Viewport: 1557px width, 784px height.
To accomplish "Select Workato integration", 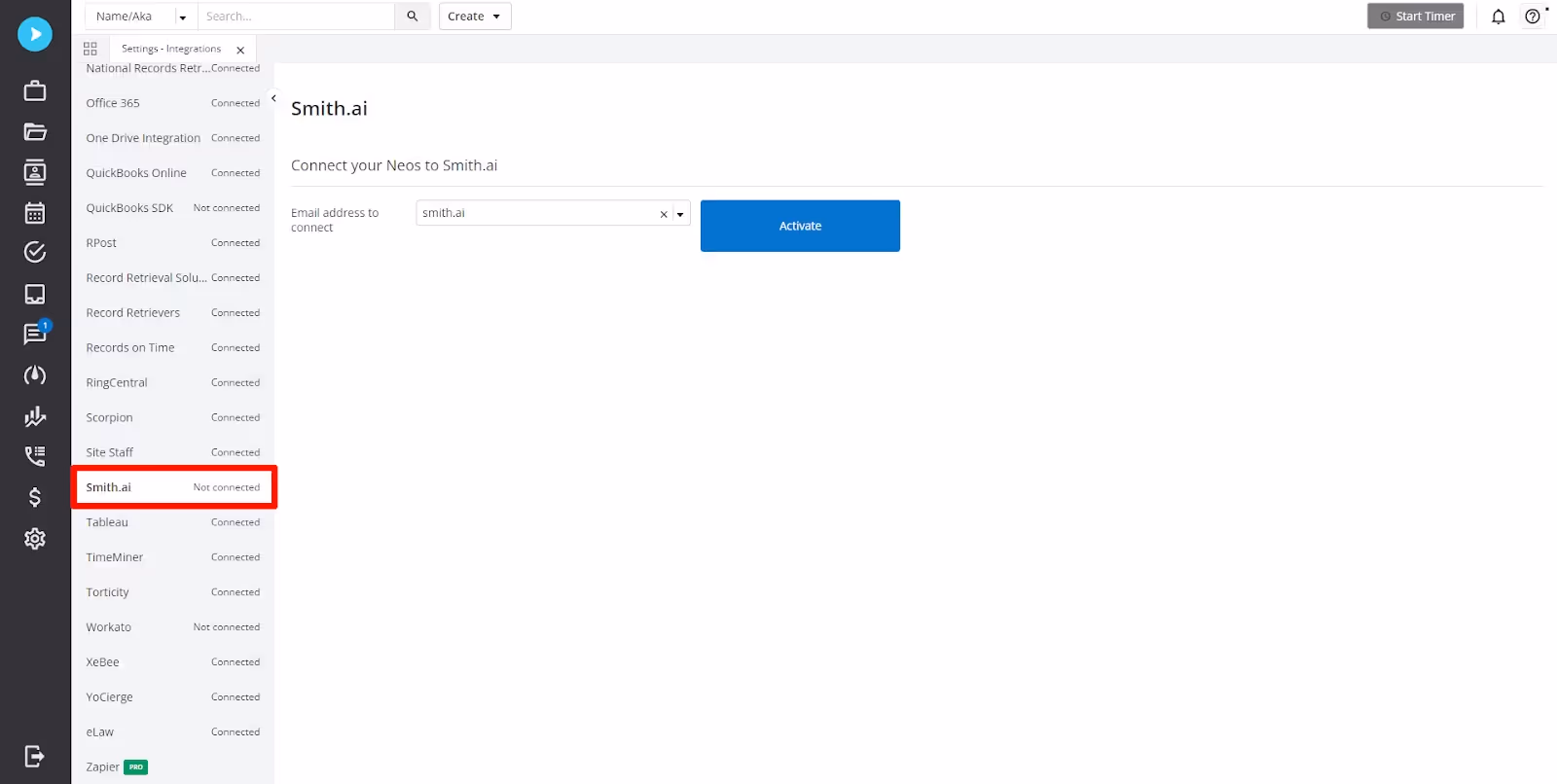I will pos(172,627).
